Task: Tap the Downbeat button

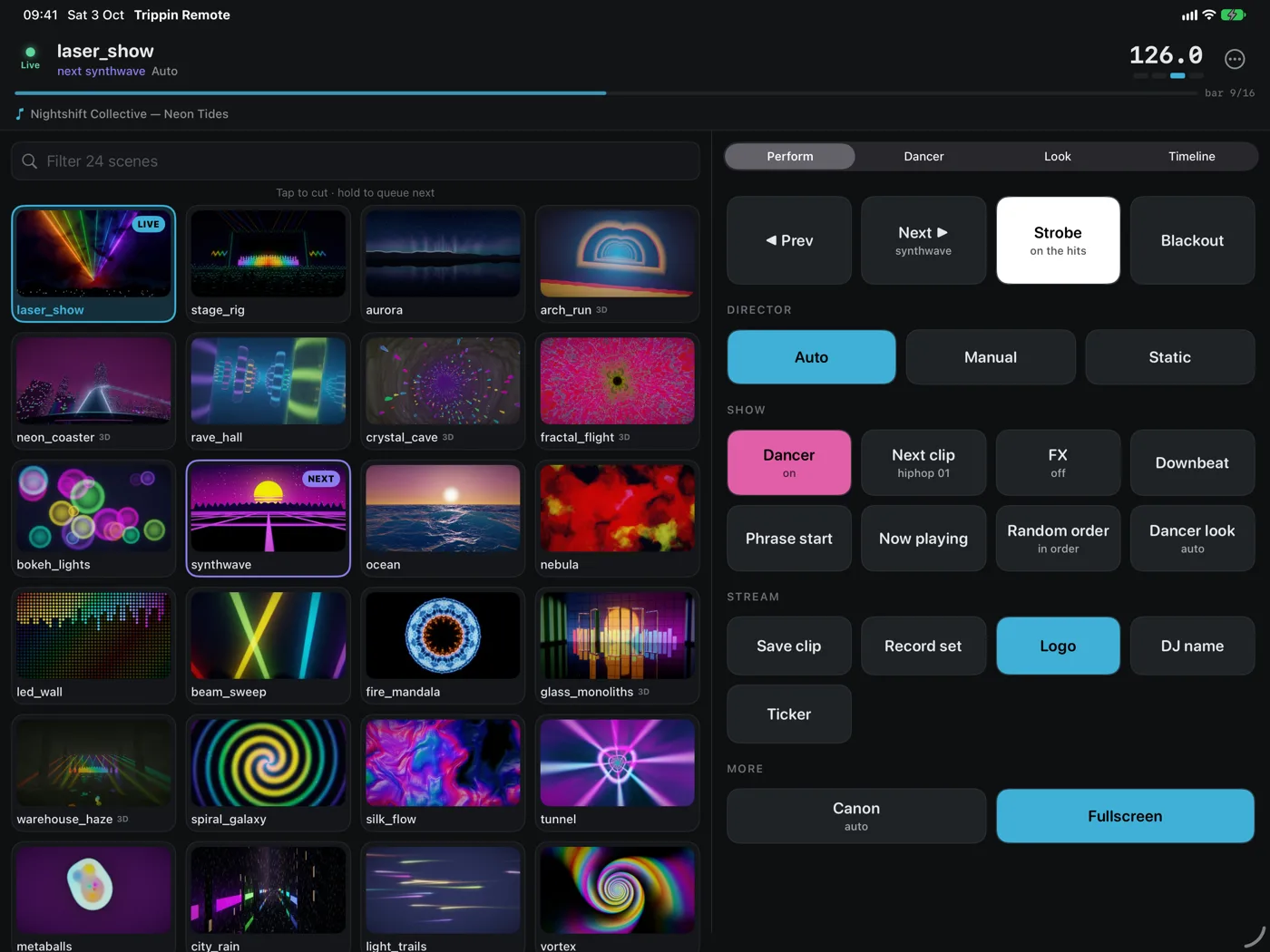Action: (1192, 462)
